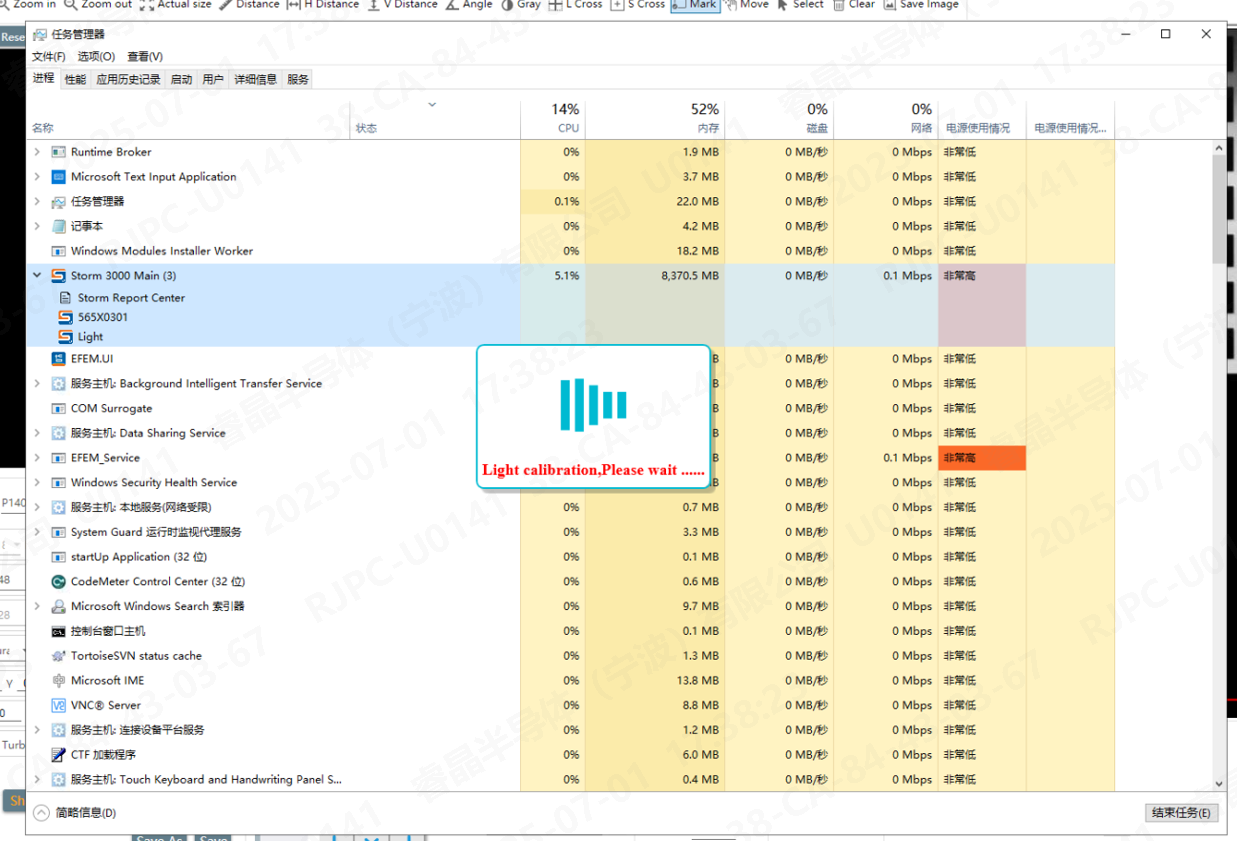
Task: Click the Runtime Broker process icon
Action: 58,152
